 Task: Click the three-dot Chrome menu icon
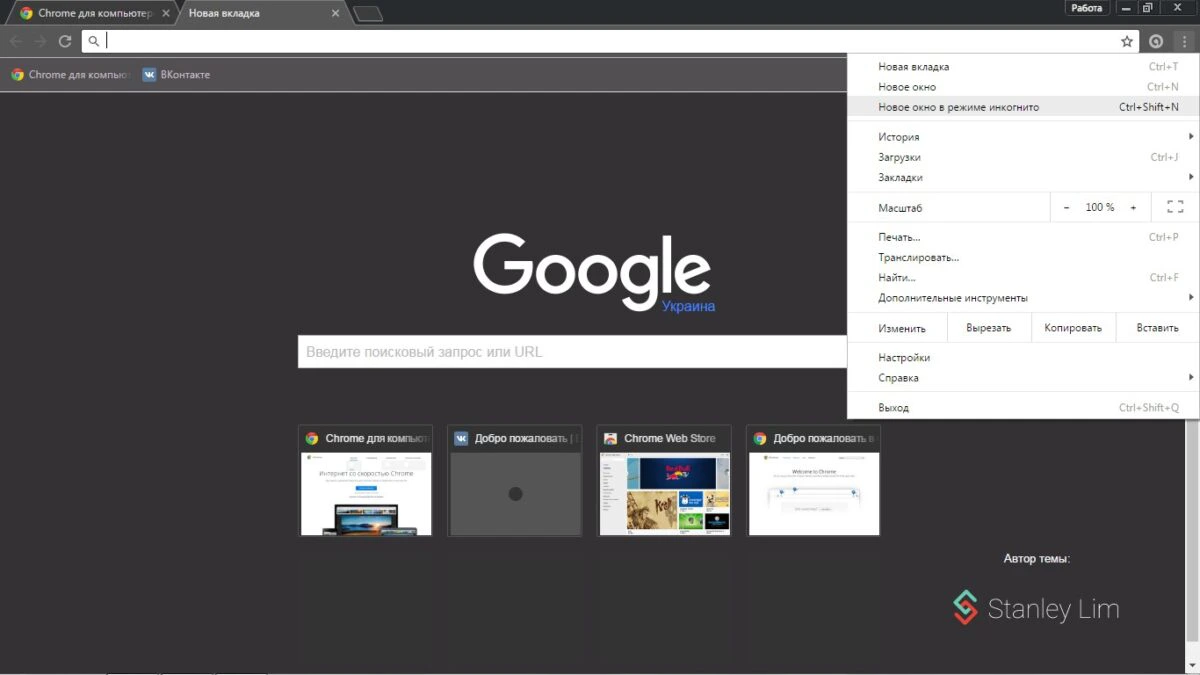(x=1183, y=41)
